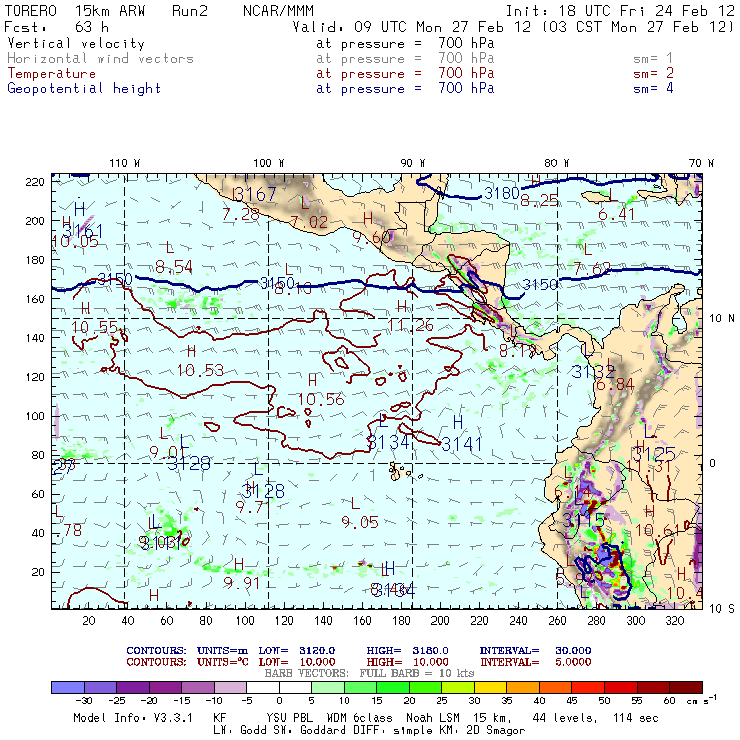Screen dimensions: 740x740
Task: Click the '100 W' longitude label
Action: pyautogui.click(x=269, y=163)
